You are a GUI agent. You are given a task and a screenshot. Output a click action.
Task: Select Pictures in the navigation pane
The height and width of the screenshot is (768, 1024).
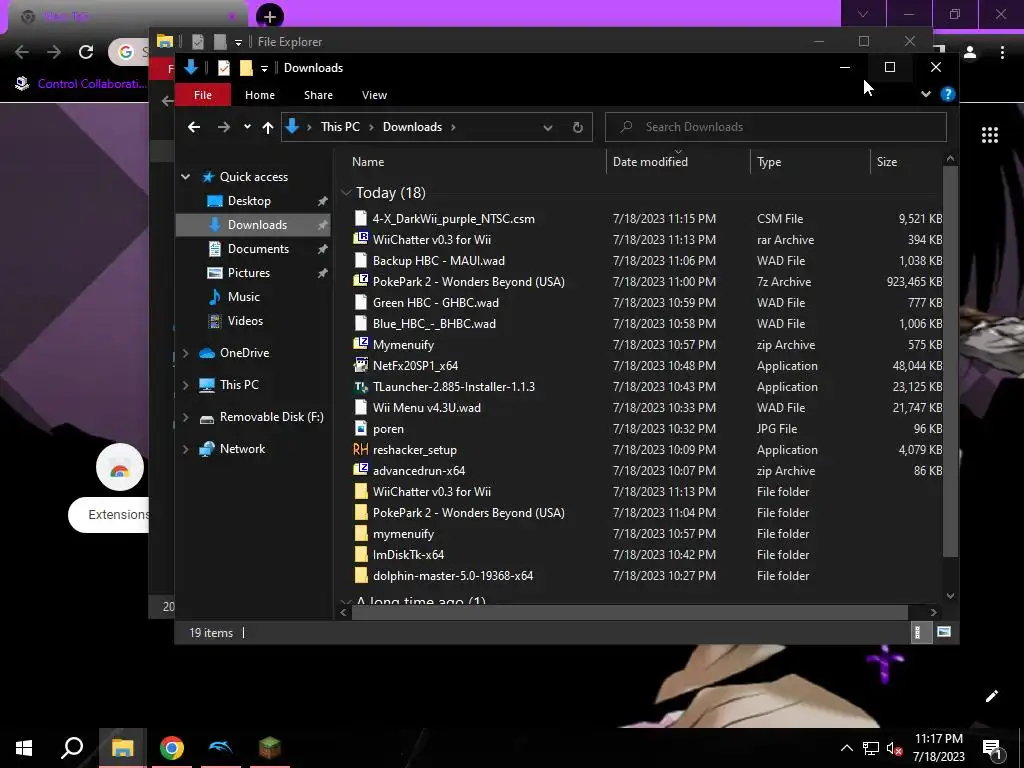pos(249,272)
